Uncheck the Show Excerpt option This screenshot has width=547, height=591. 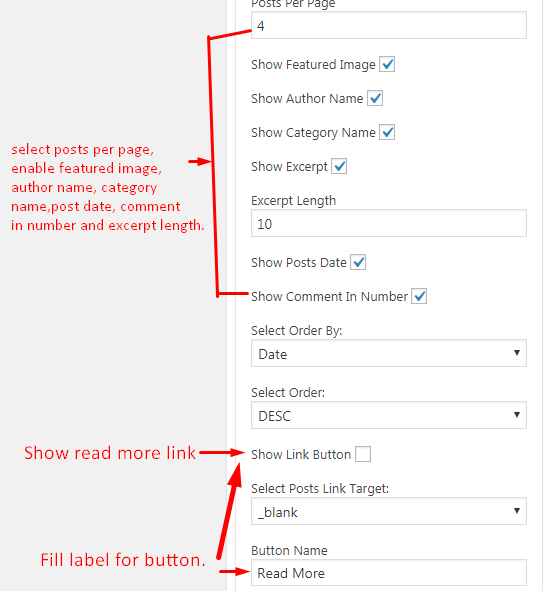click(339, 166)
